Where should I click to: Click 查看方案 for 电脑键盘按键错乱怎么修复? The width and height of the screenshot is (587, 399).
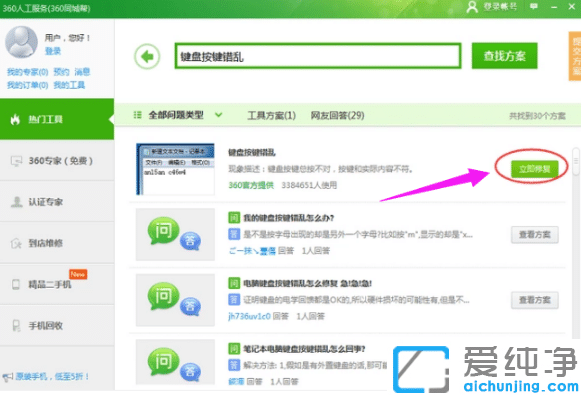pyautogui.click(x=535, y=300)
